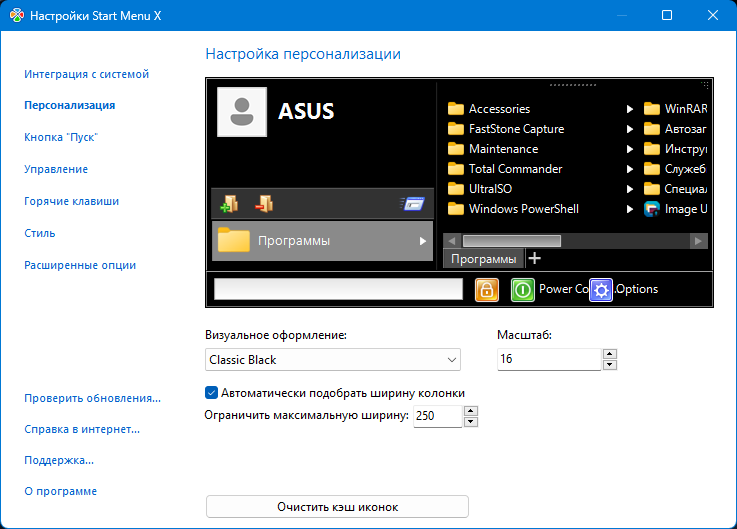Click the blue window list icon
The height and width of the screenshot is (529, 737).
click(x=413, y=204)
